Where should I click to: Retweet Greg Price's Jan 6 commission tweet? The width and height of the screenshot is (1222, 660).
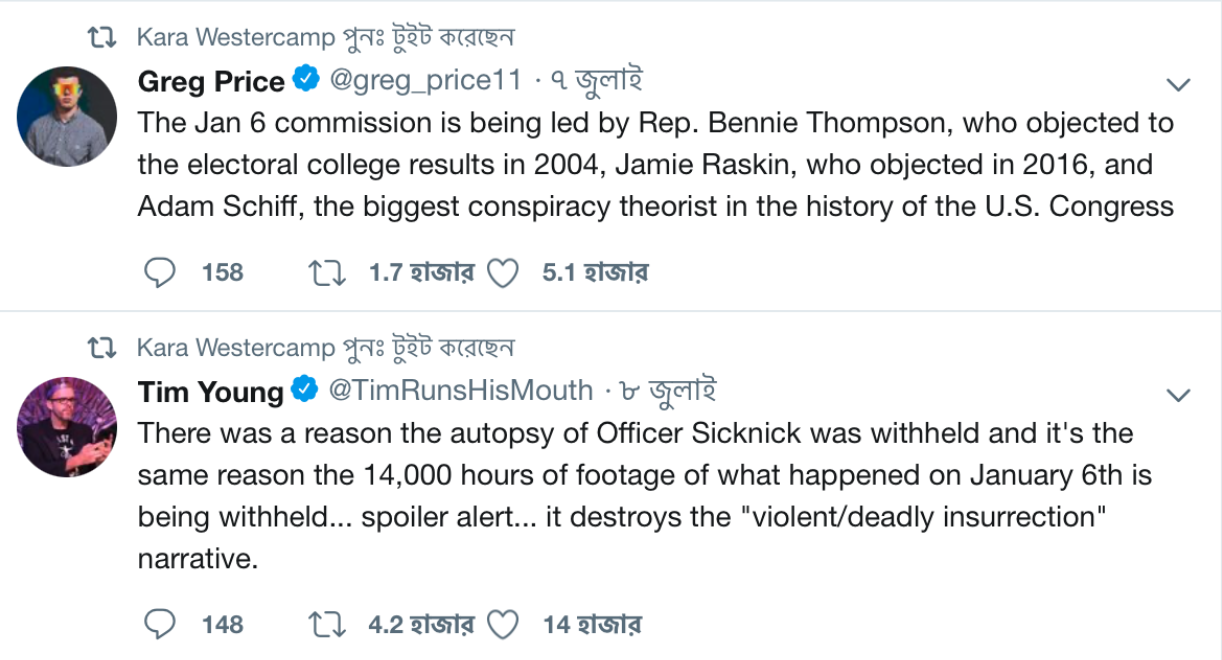pos(327,273)
